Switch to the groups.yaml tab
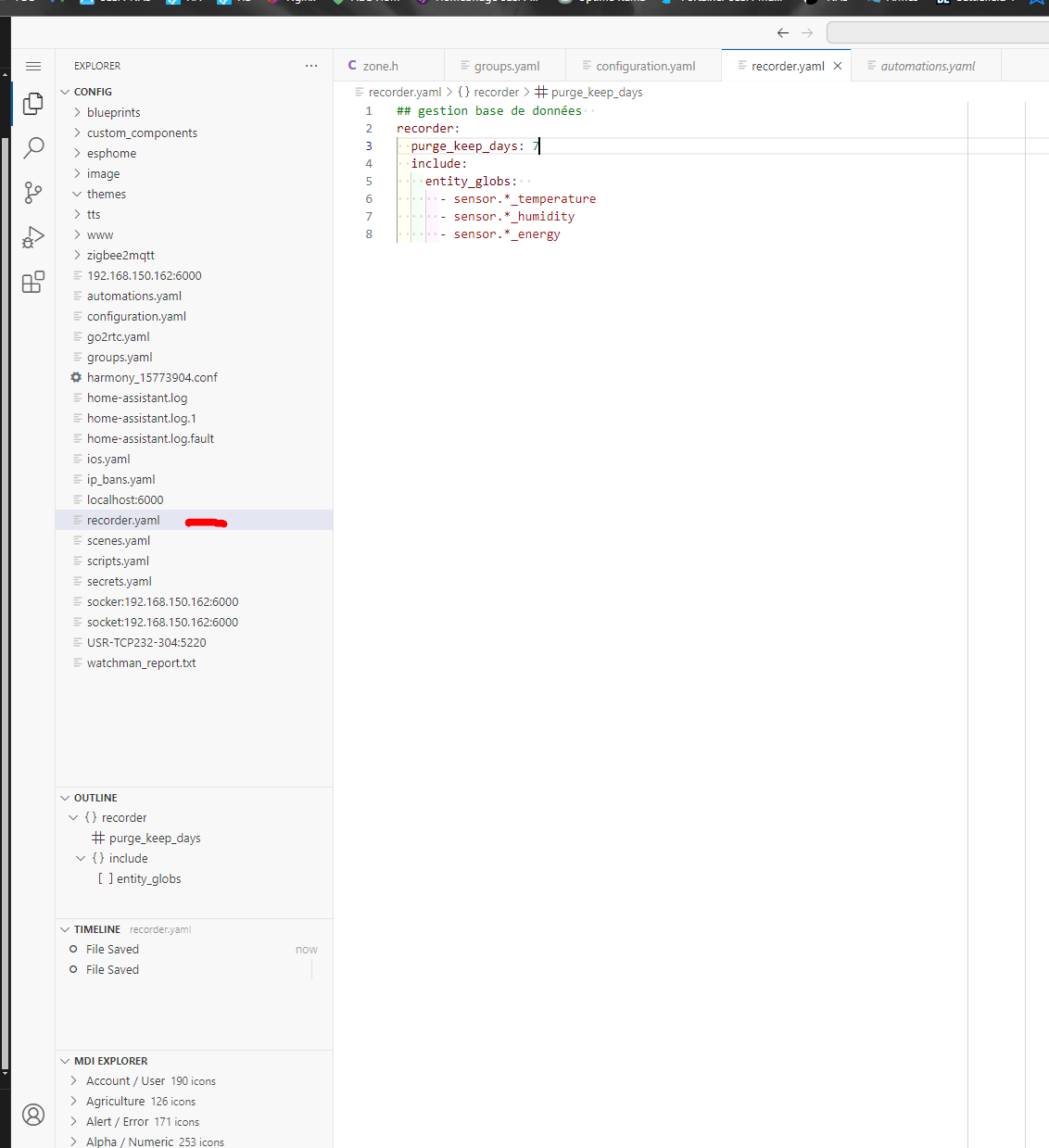 (506, 66)
